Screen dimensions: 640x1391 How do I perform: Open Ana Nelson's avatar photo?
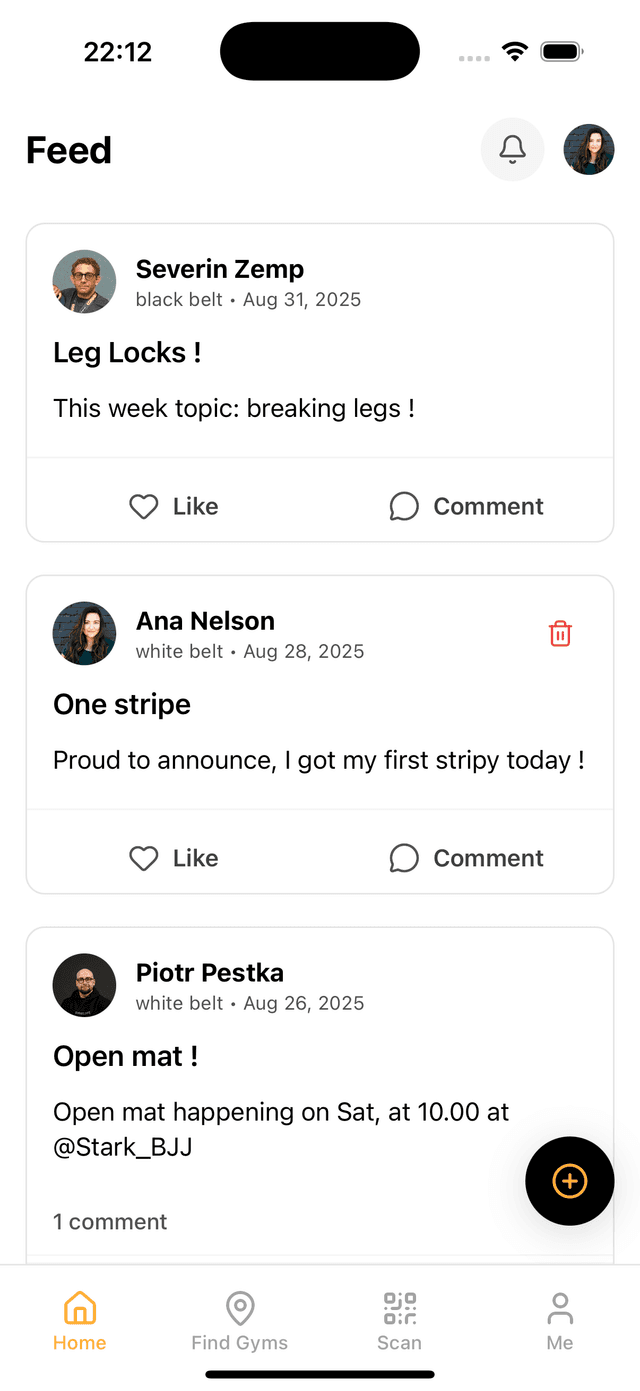84,633
